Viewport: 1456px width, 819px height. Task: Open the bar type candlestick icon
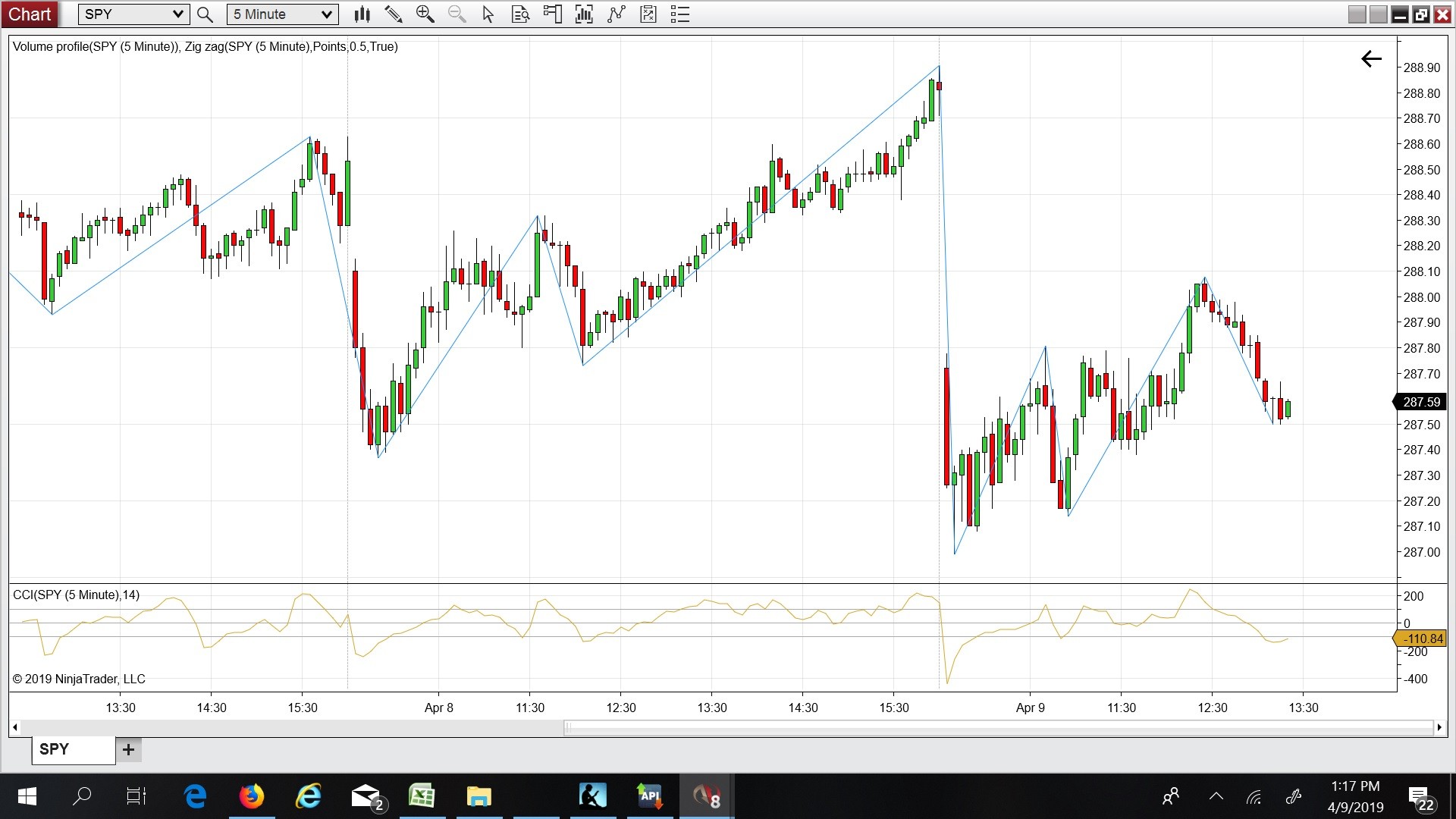pyautogui.click(x=362, y=14)
